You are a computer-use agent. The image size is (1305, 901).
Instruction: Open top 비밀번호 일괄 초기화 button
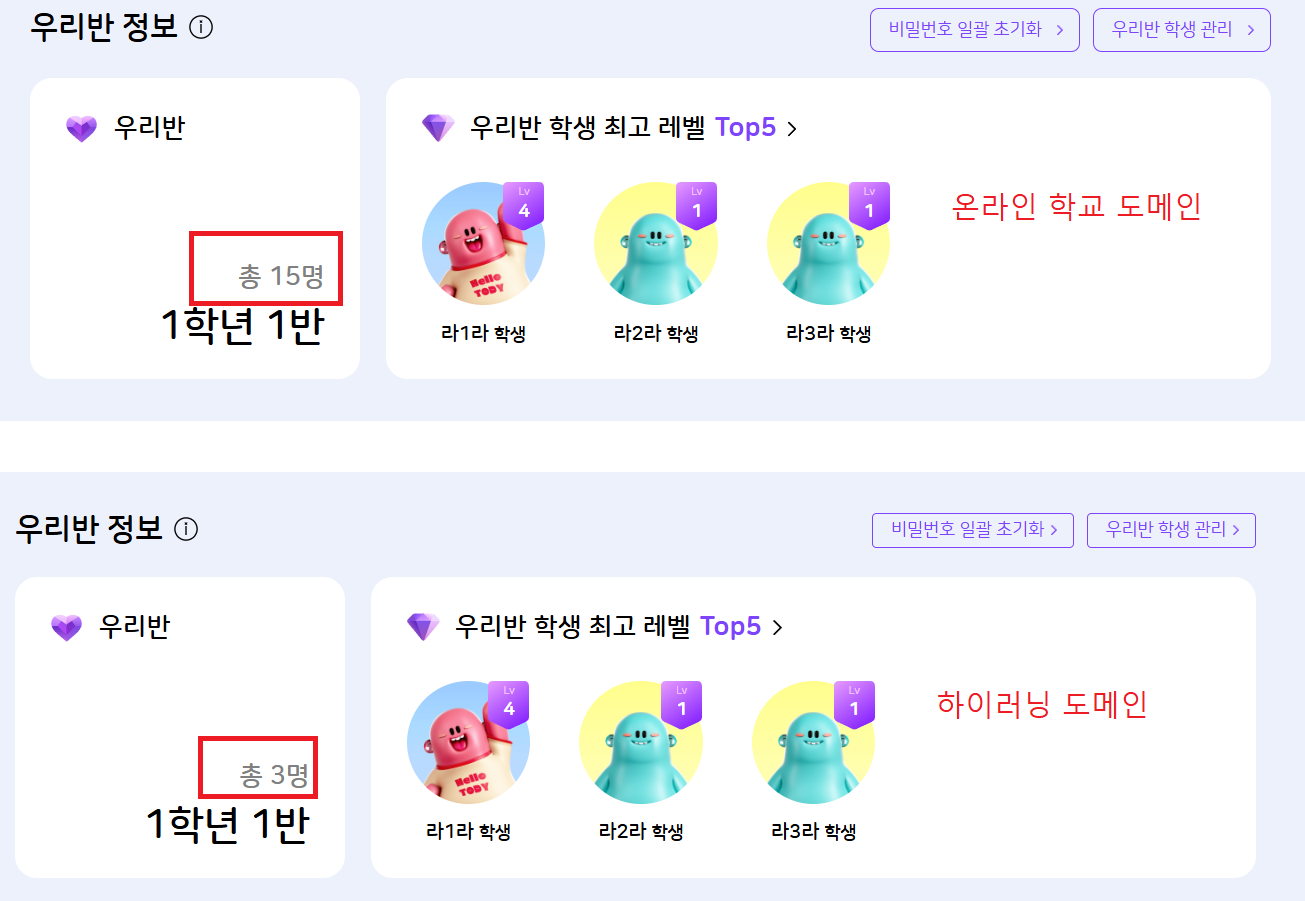pos(975,30)
